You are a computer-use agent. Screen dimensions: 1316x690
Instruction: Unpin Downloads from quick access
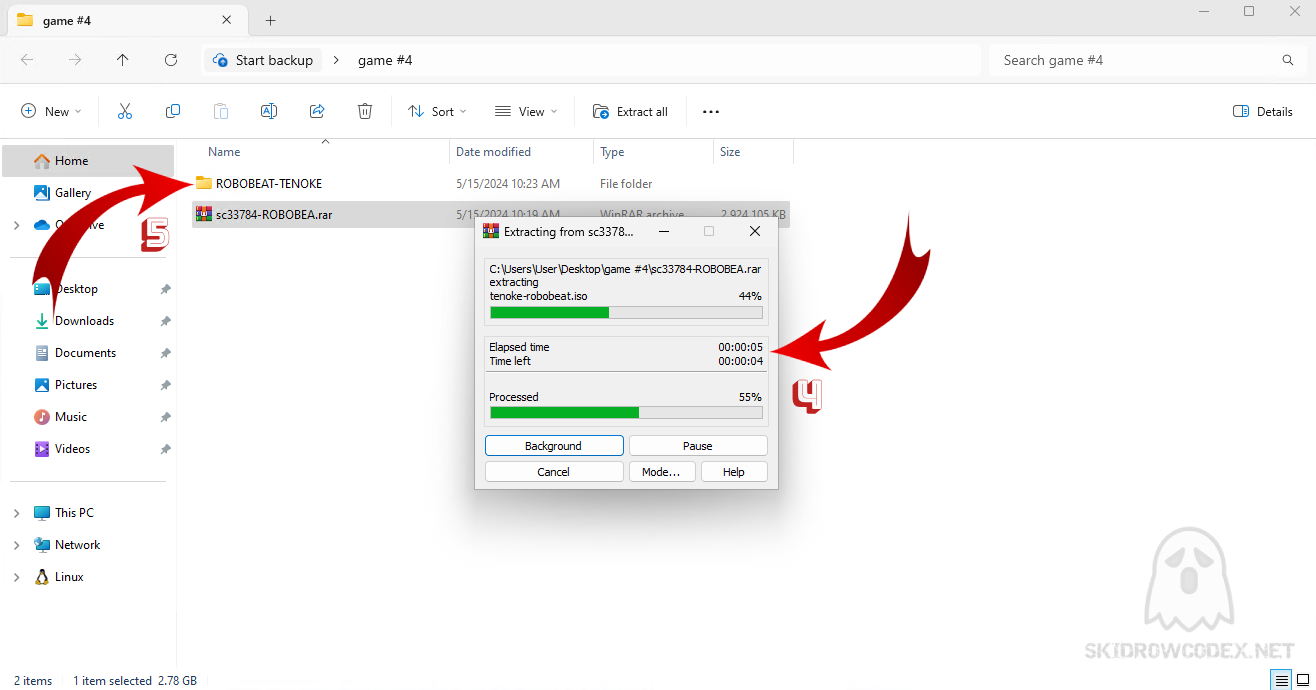click(165, 321)
